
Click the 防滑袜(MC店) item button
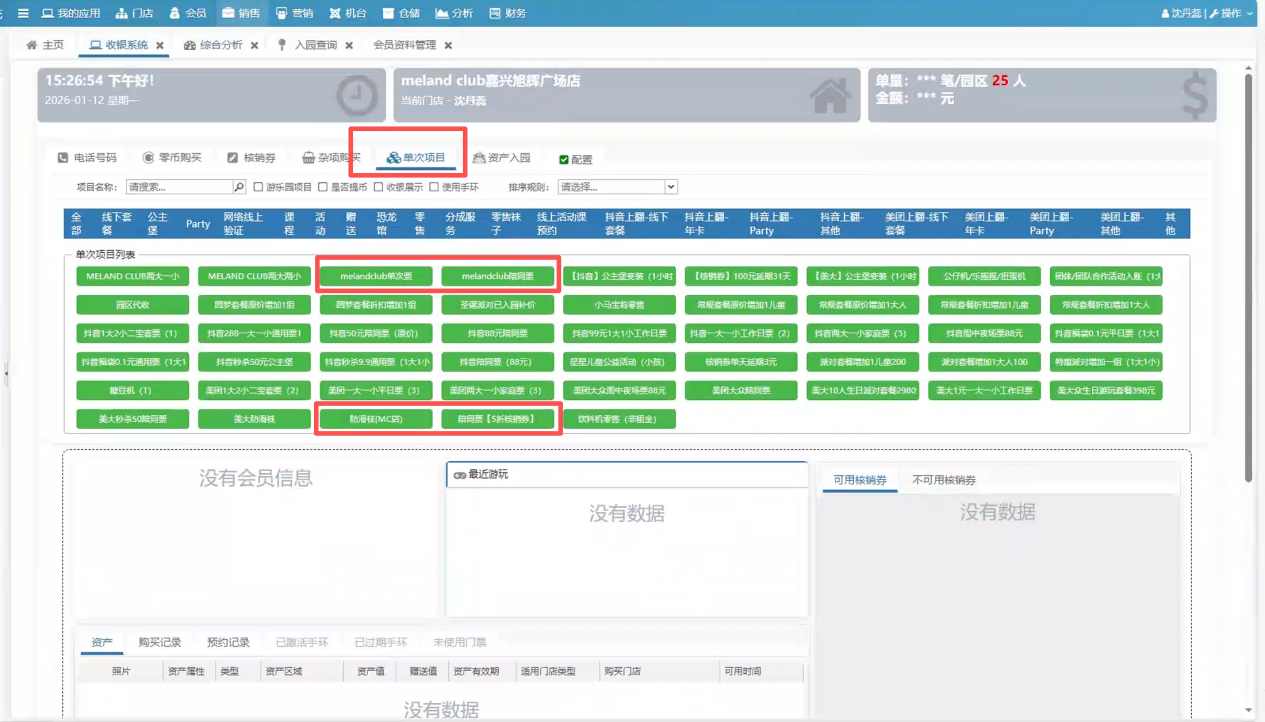coord(376,419)
